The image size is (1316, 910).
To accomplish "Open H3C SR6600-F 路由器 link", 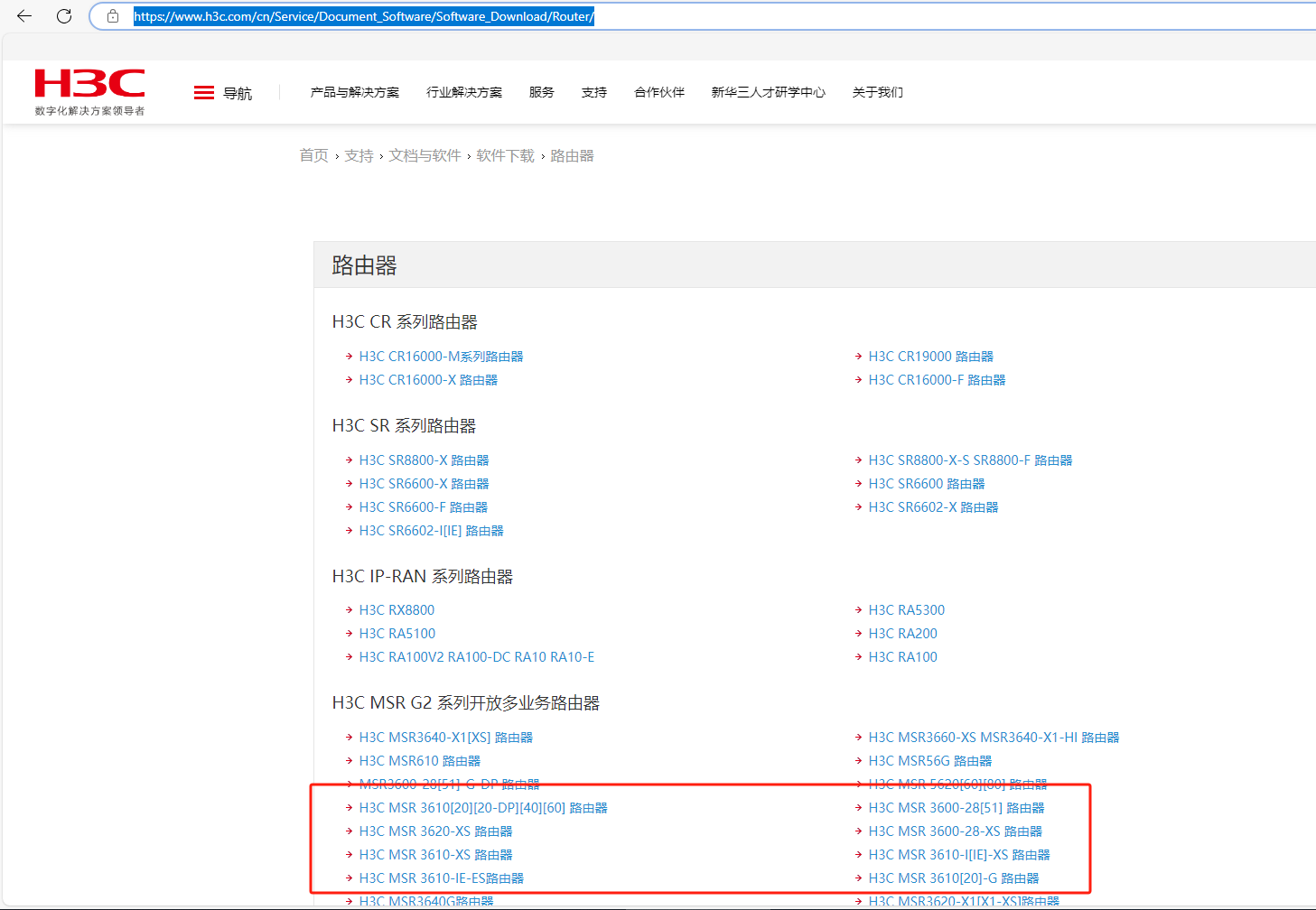I will 424,507.
